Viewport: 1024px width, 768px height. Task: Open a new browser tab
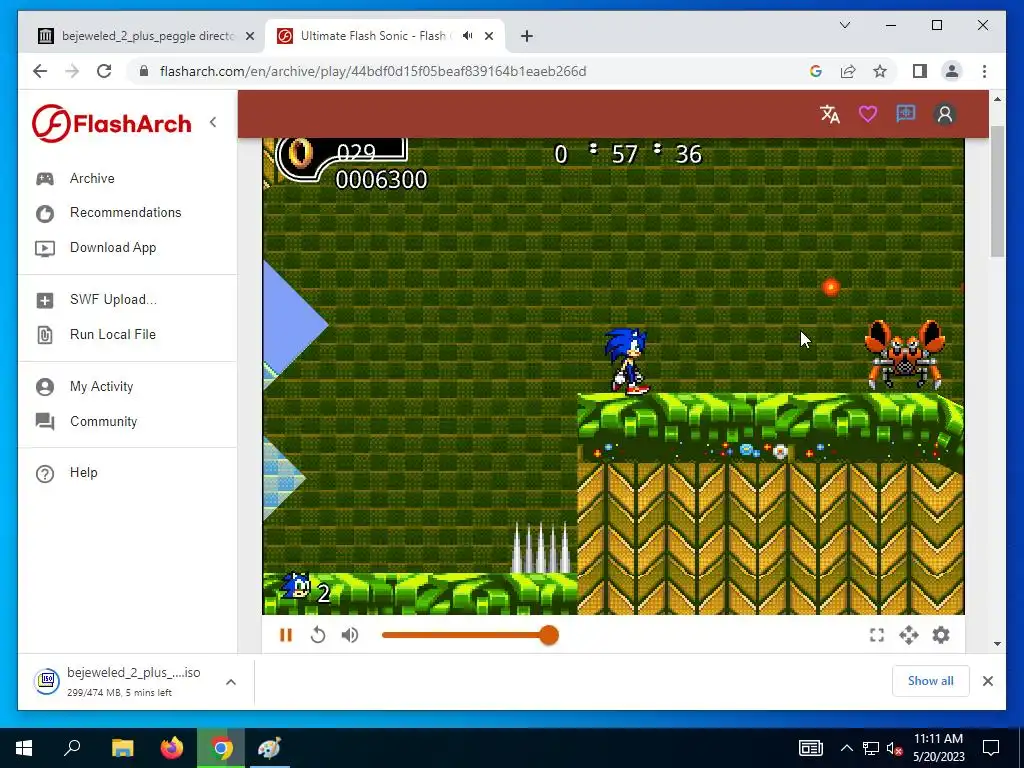[527, 36]
